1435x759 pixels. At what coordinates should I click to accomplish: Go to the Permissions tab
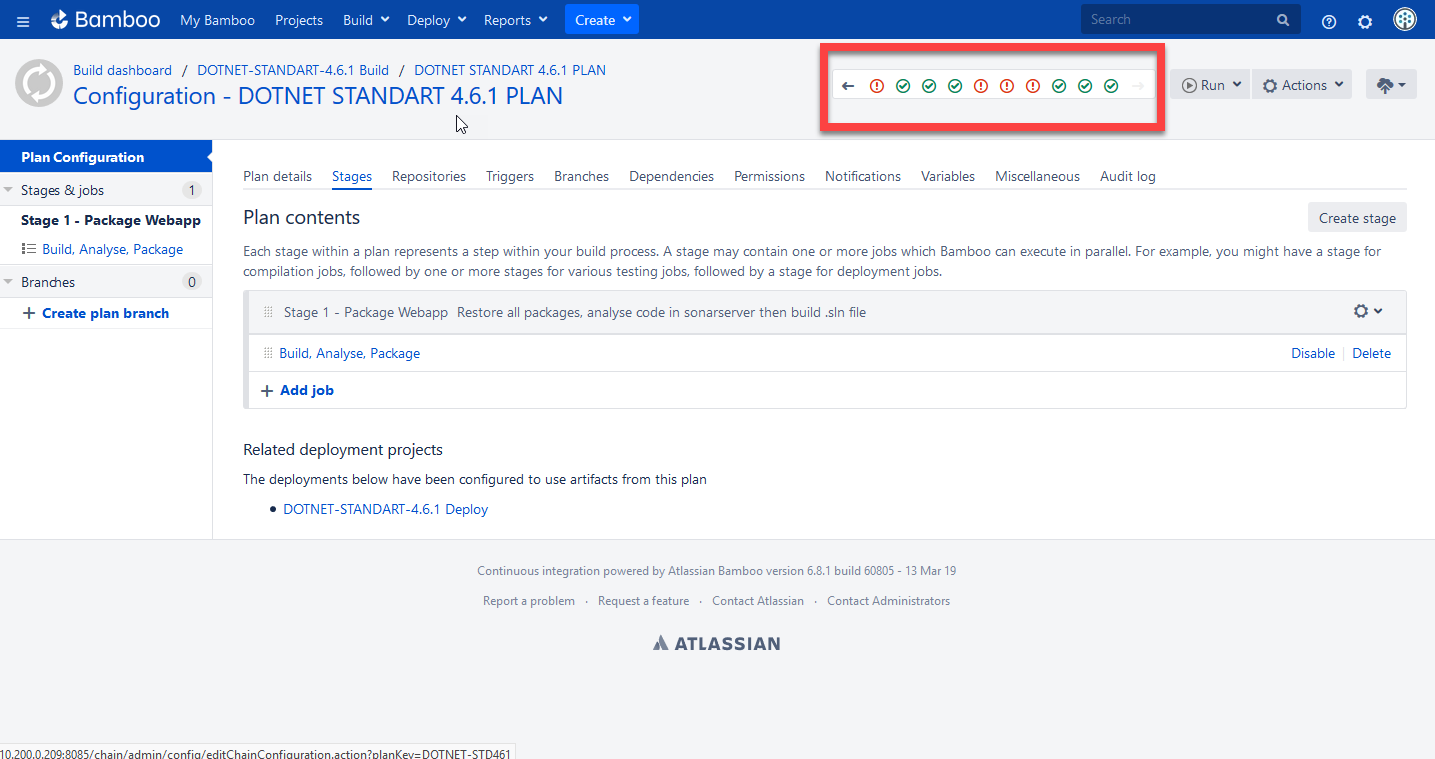(769, 177)
